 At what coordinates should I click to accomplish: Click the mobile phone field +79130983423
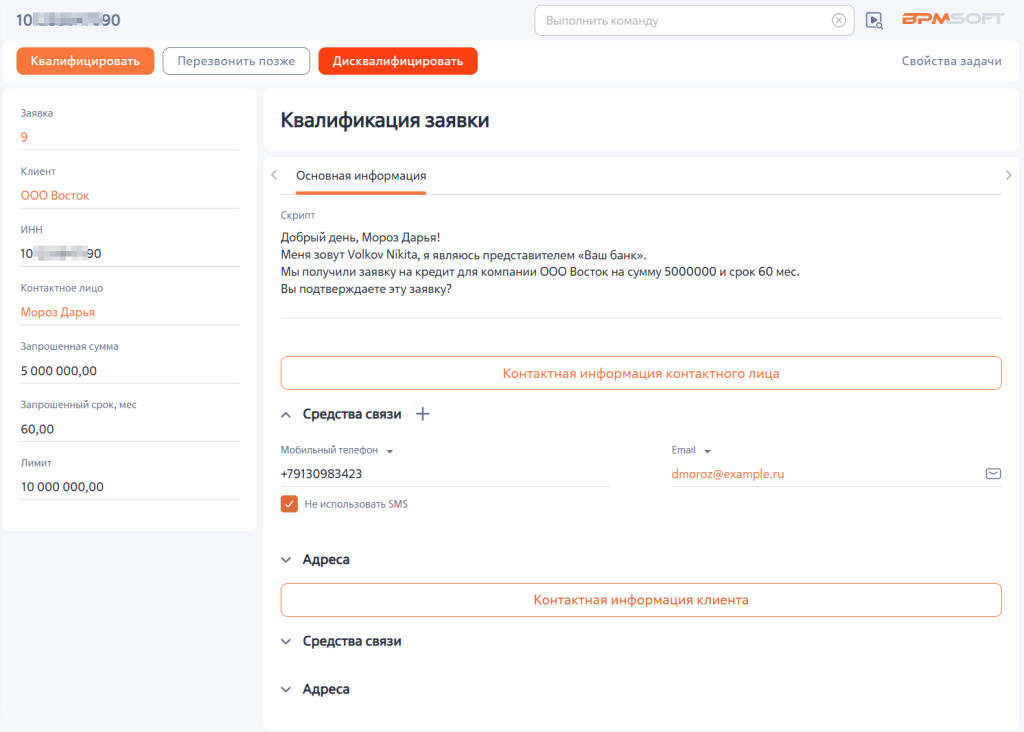(445, 474)
